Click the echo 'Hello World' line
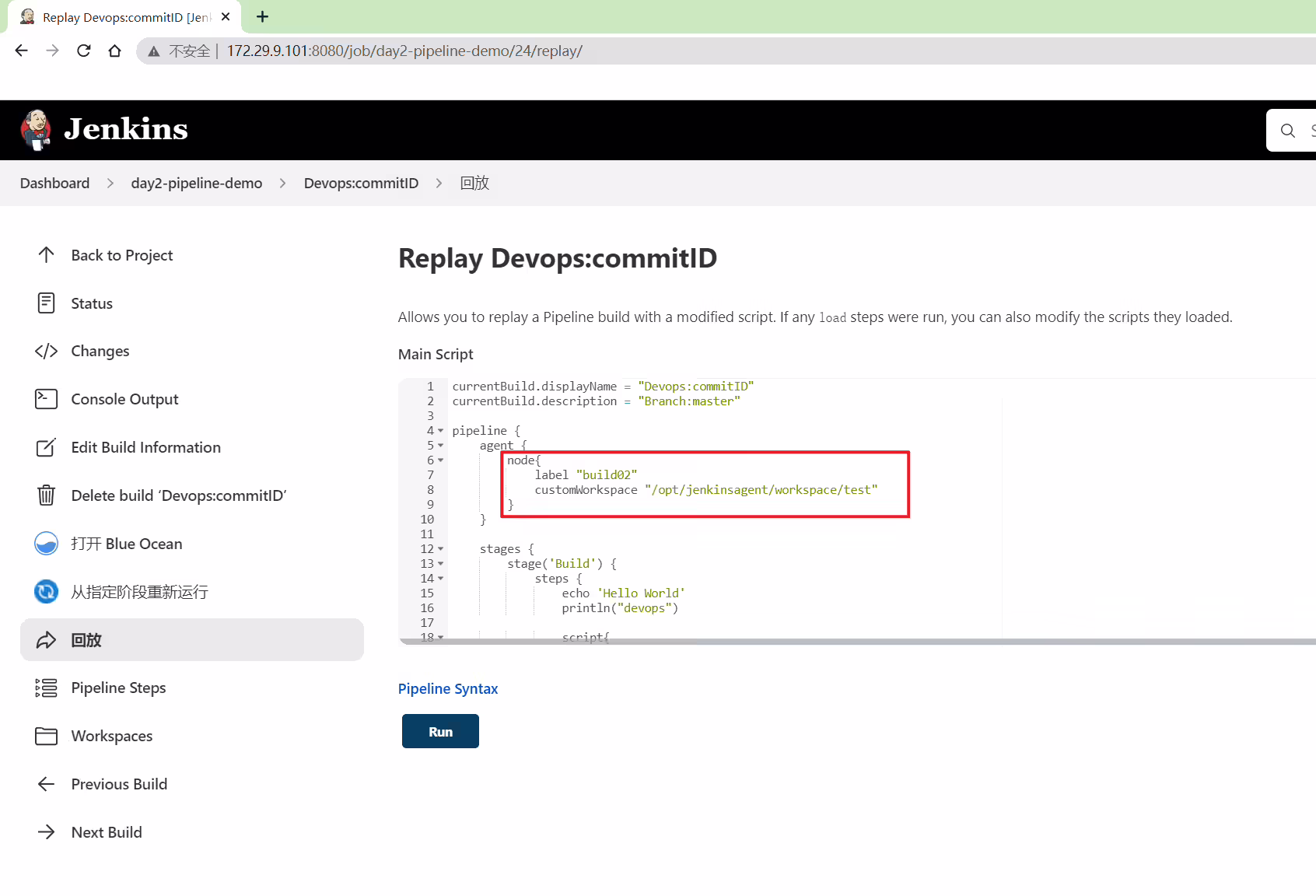Image resolution: width=1316 pixels, height=896 pixels. [x=623, y=593]
